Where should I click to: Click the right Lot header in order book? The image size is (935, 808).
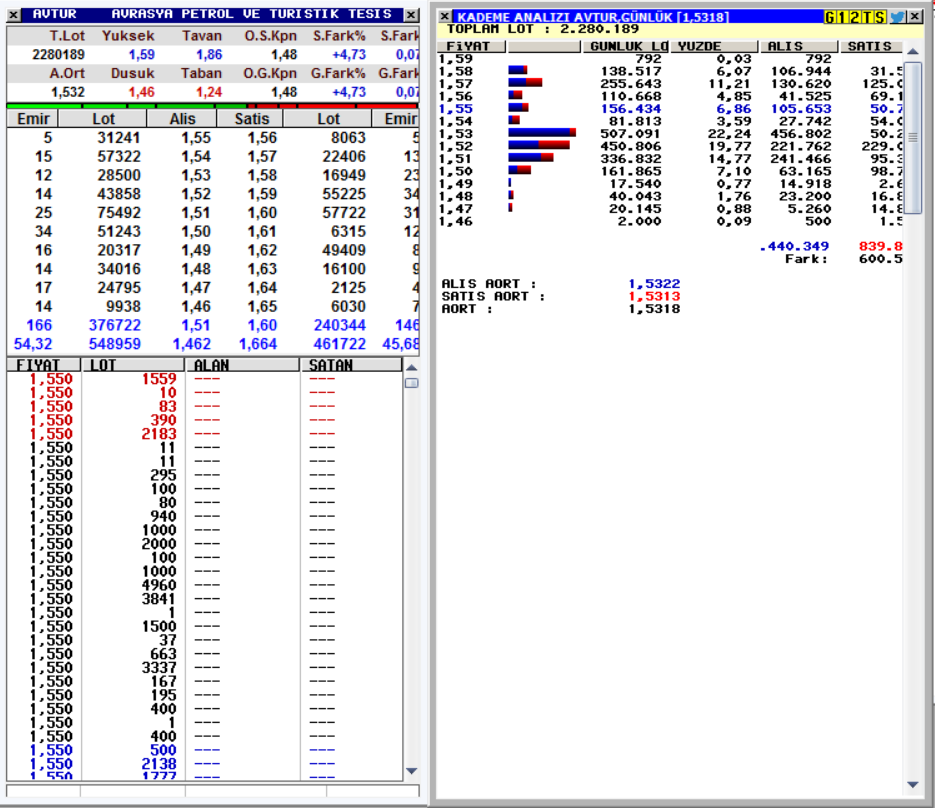pos(328,119)
